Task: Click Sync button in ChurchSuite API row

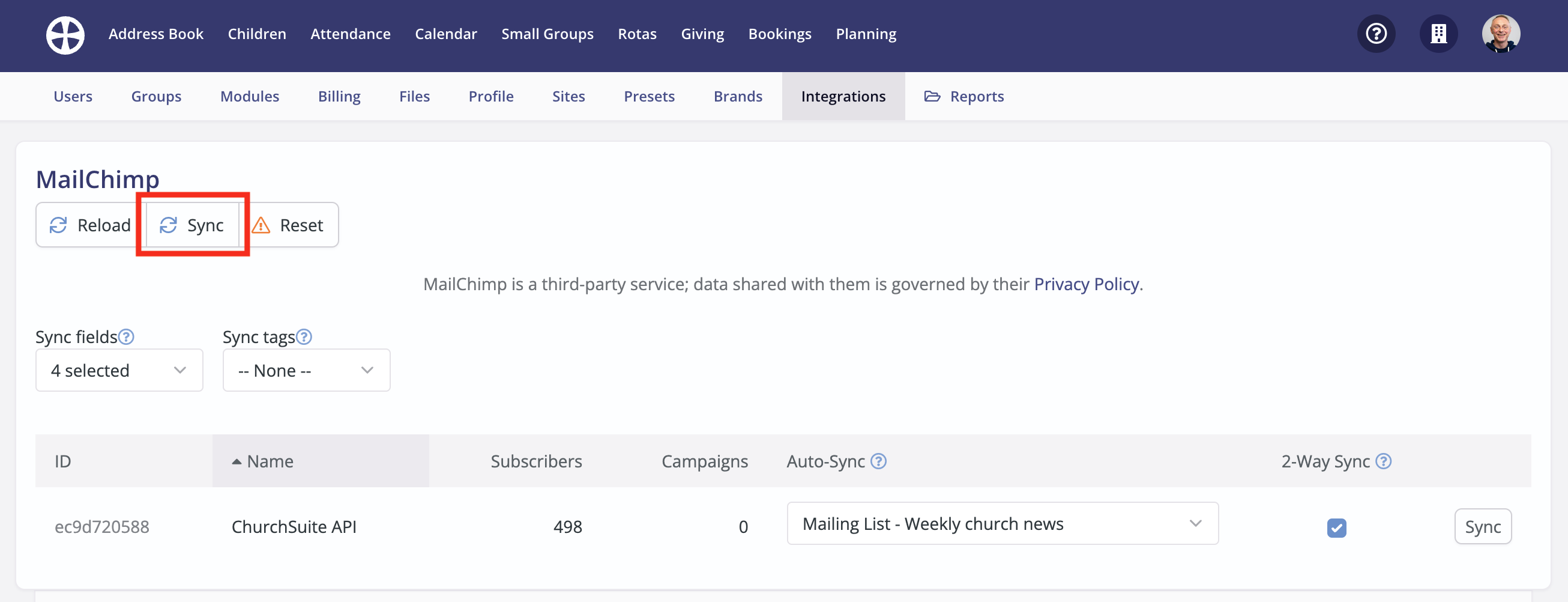Action: [1483, 526]
